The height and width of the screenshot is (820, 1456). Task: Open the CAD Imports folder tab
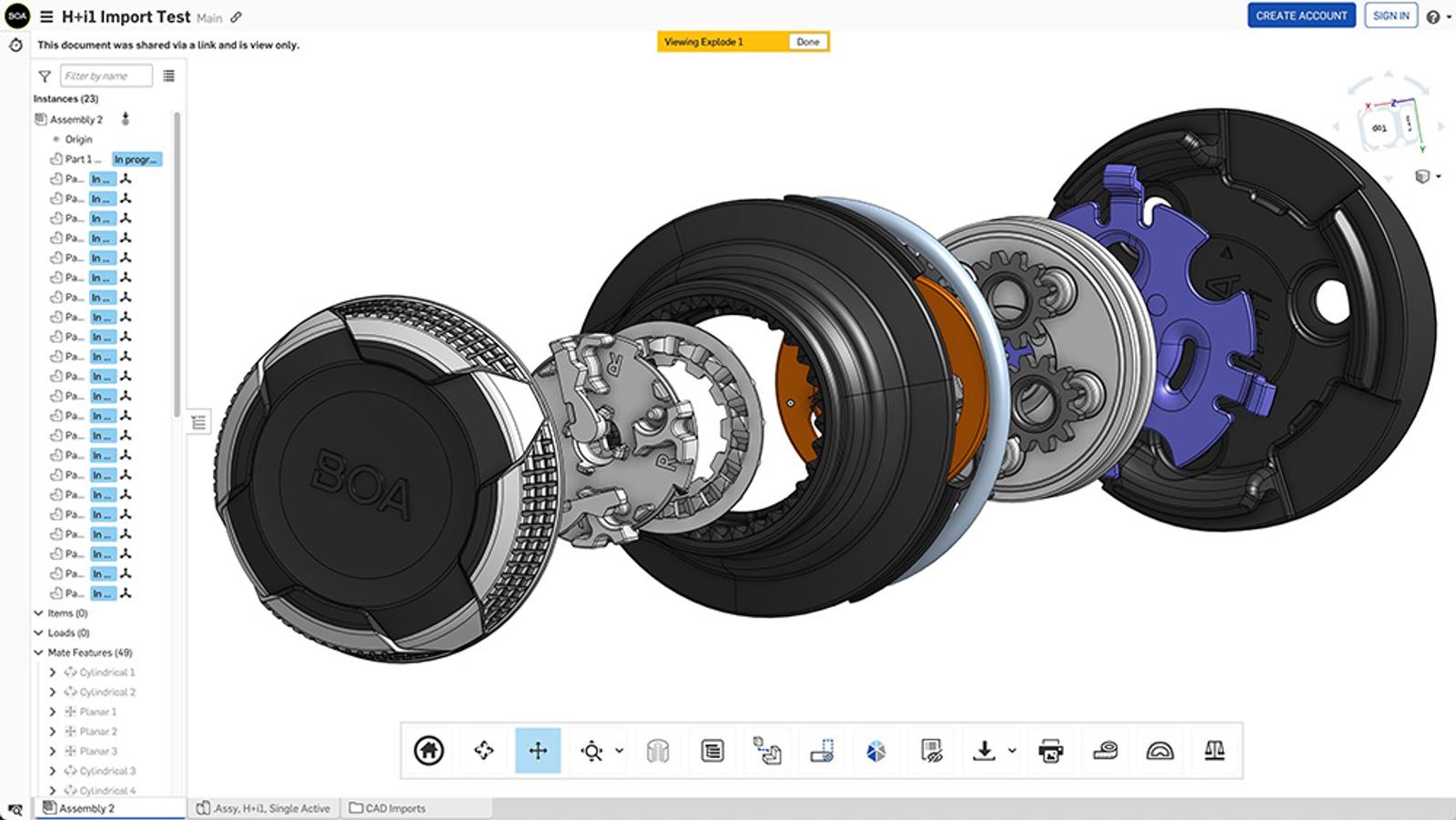click(388, 808)
